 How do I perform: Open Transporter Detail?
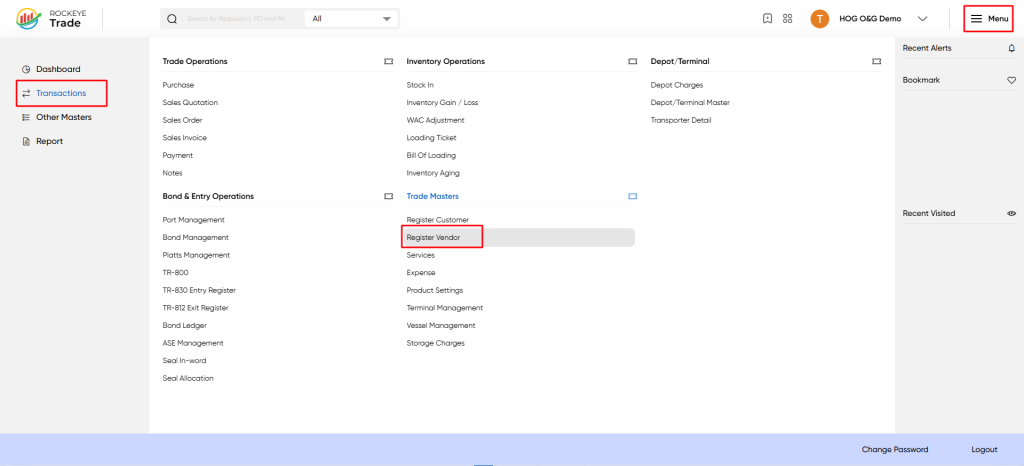click(x=681, y=121)
